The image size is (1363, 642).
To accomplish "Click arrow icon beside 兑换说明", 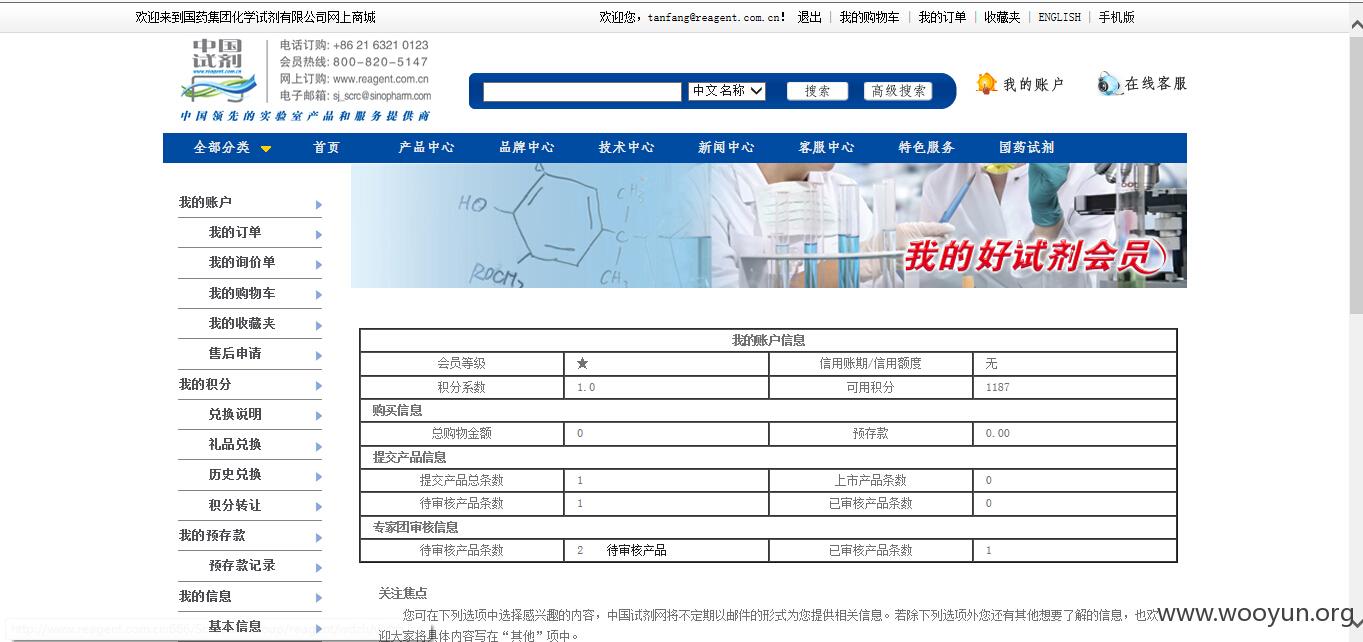I will click(319, 417).
